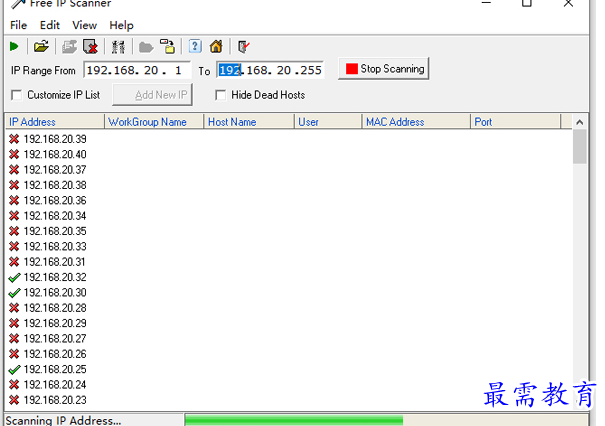Tick the Hide Dead Hosts checkbox
Screen dimensions: 605x426
pyautogui.click(x=221, y=95)
